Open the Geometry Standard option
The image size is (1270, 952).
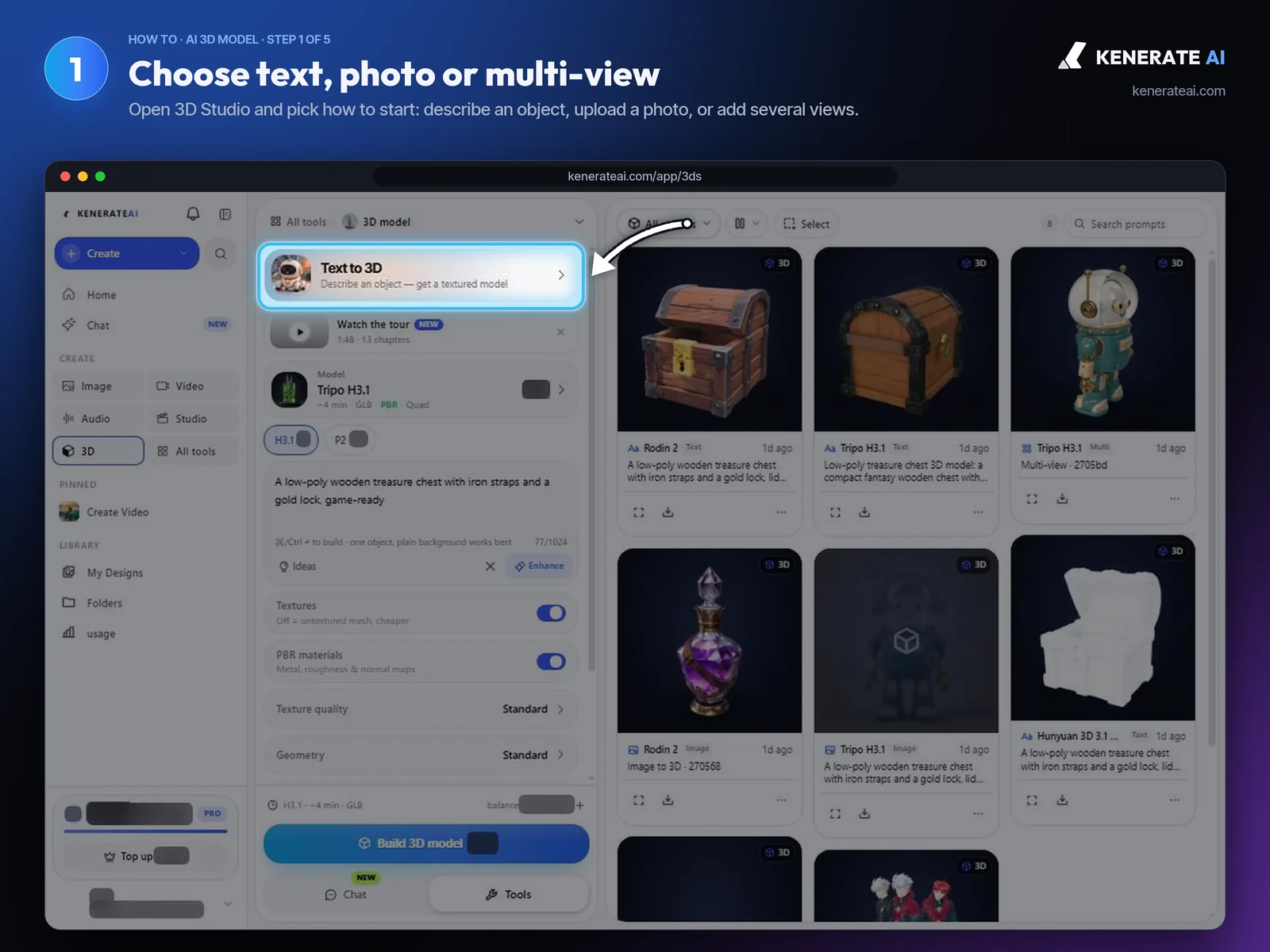pos(421,755)
